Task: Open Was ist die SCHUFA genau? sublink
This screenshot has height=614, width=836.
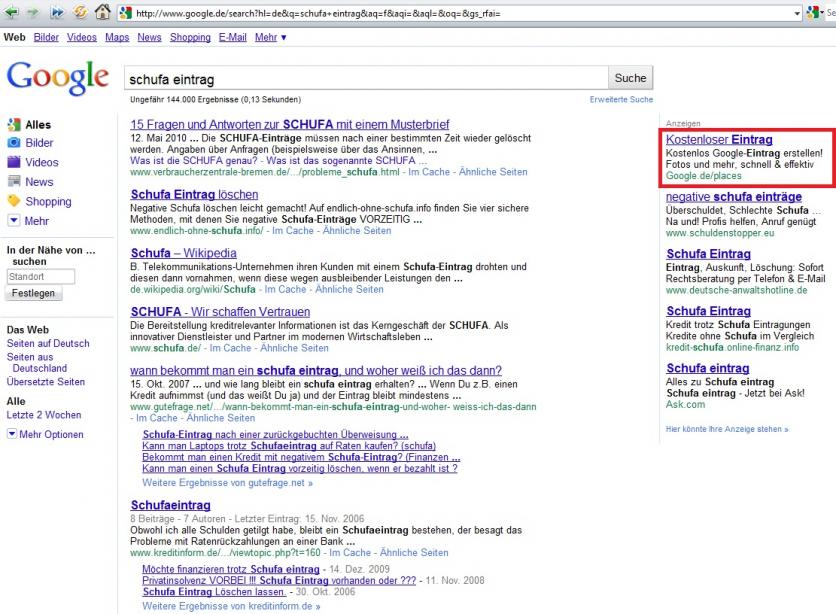Action: pos(194,160)
